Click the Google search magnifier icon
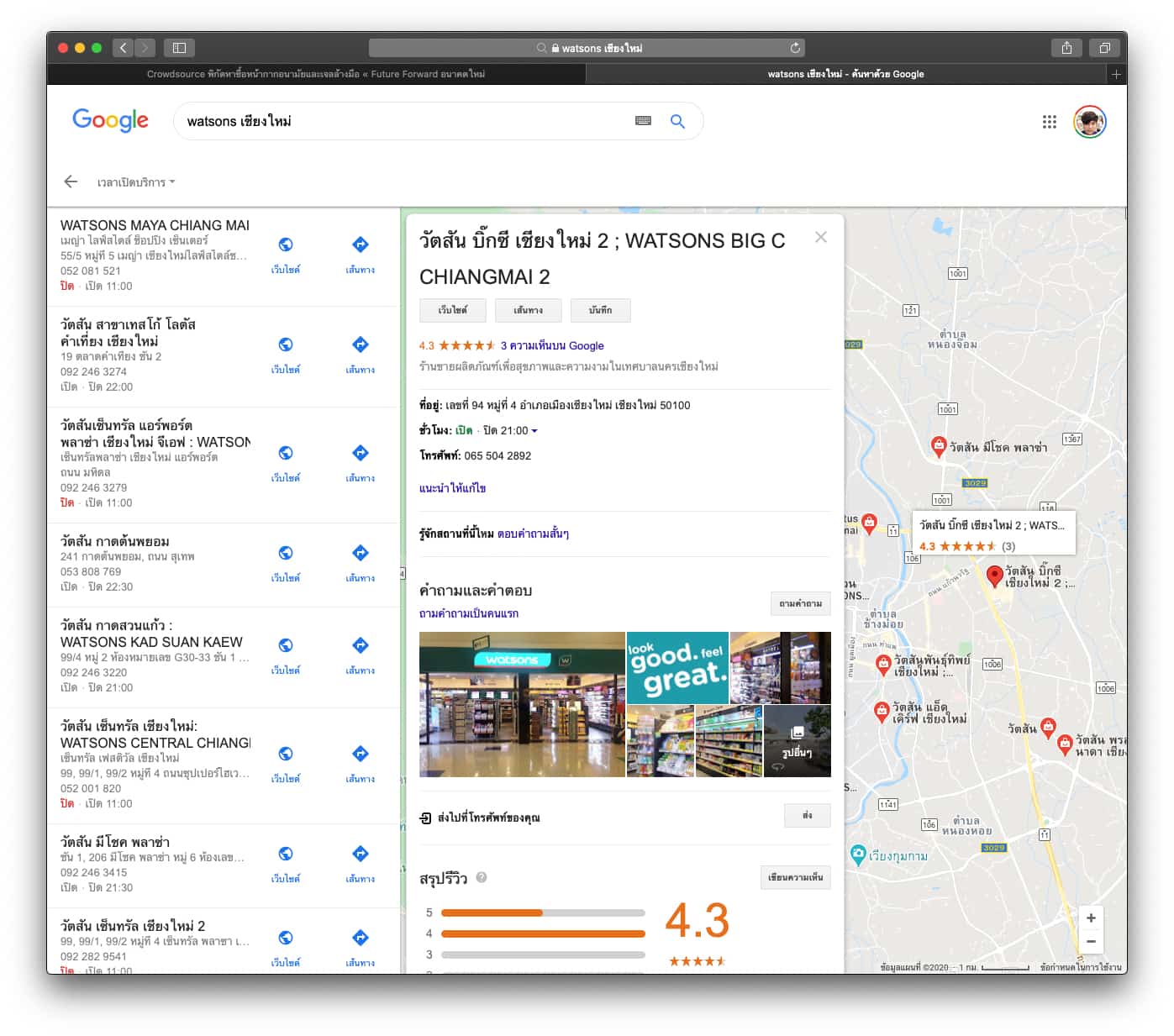 [x=677, y=122]
